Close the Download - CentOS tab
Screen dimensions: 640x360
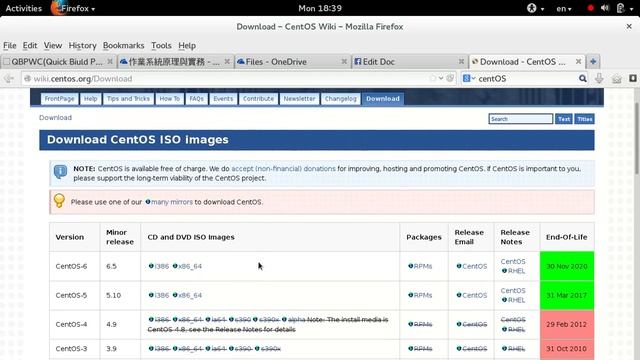coord(578,61)
